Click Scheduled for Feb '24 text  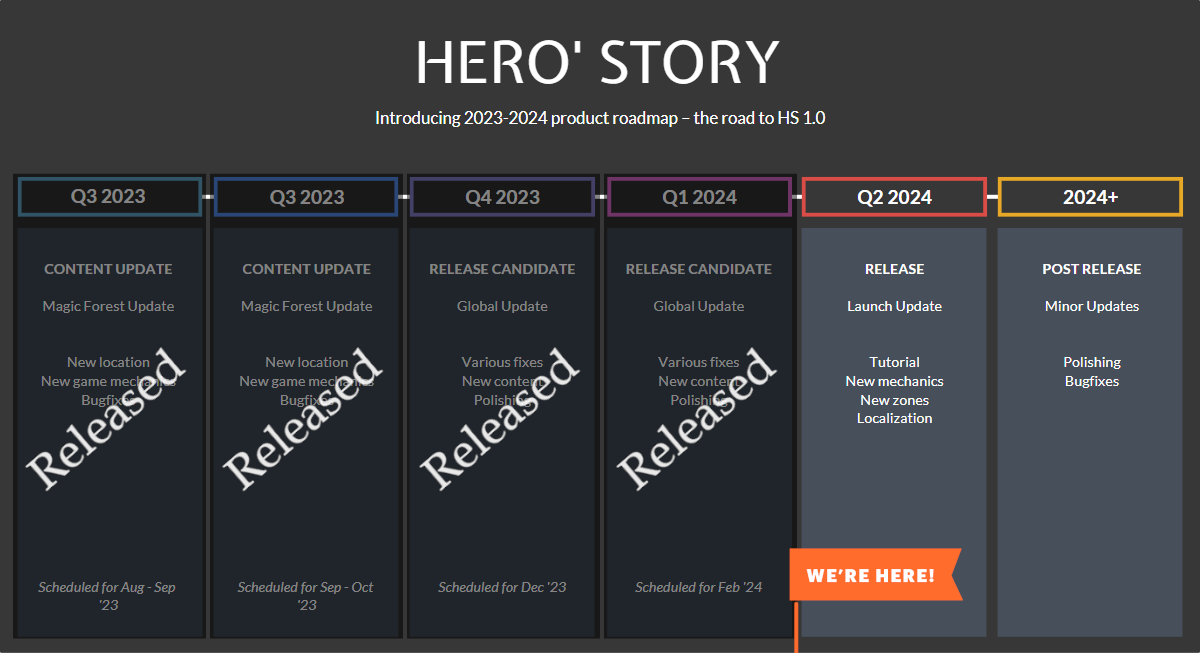[x=698, y=587]
